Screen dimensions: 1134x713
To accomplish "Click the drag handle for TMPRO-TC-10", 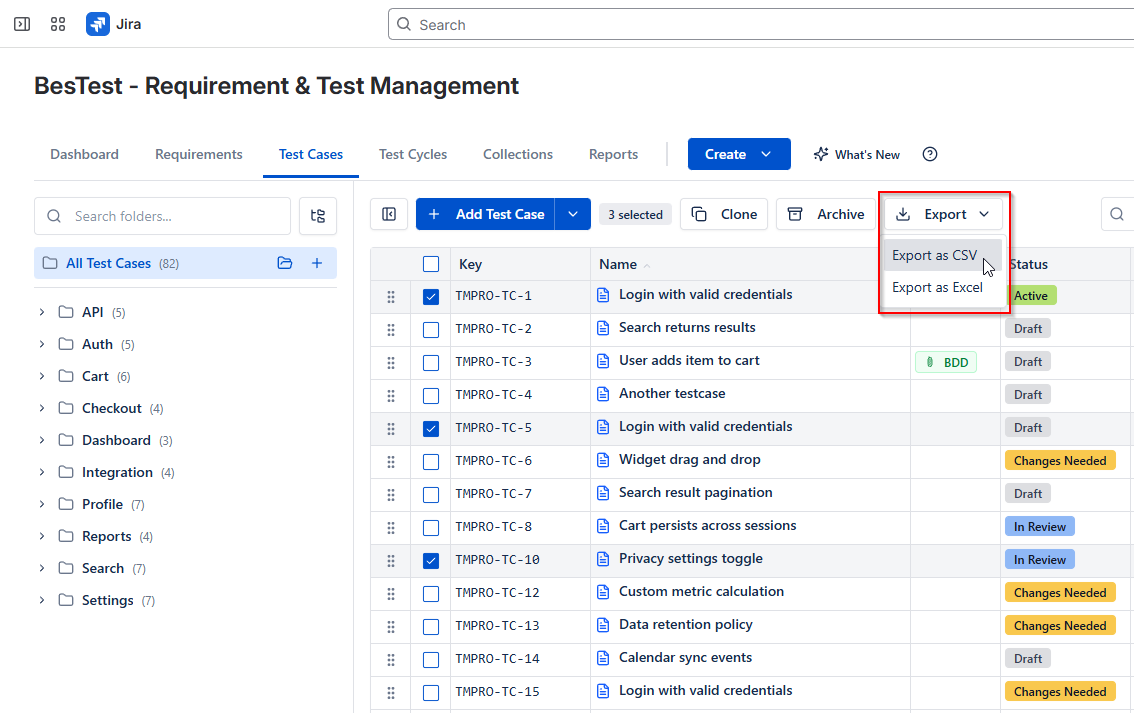I will pyautogui.click(x=391, y=560).
